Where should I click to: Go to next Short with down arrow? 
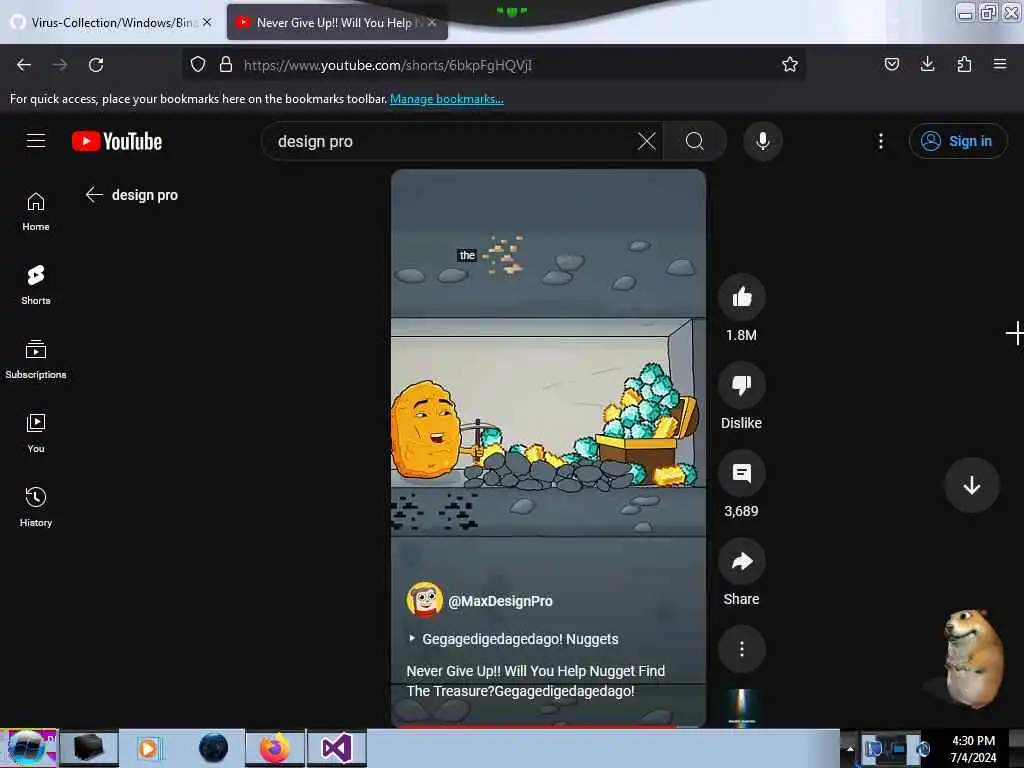click(971, 485)
